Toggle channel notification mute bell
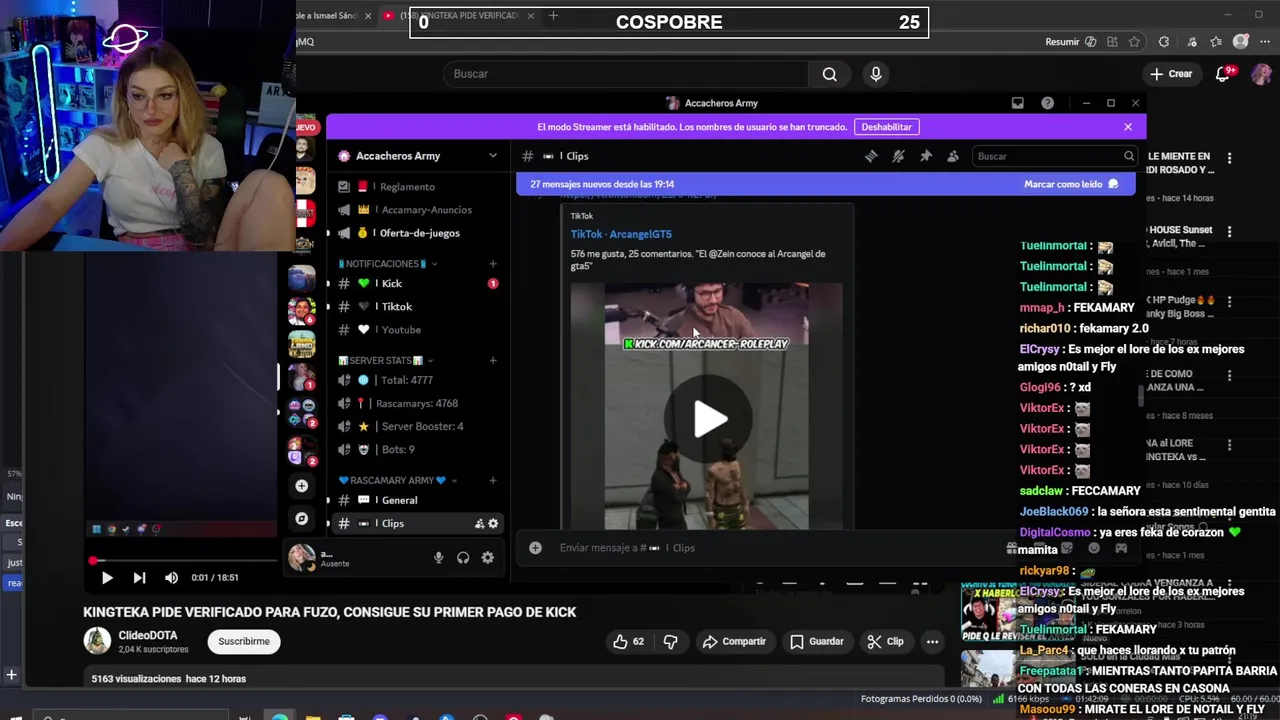The image size is (1280, 720). [x=898, y=156]
